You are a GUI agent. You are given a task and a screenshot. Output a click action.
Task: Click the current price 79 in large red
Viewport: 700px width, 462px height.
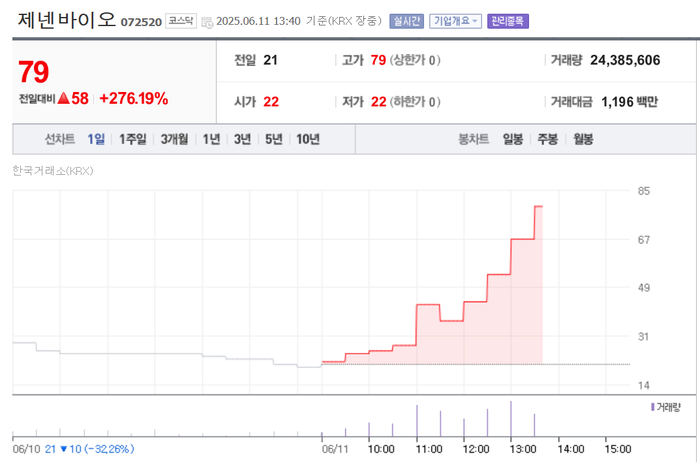coord(33,72)
